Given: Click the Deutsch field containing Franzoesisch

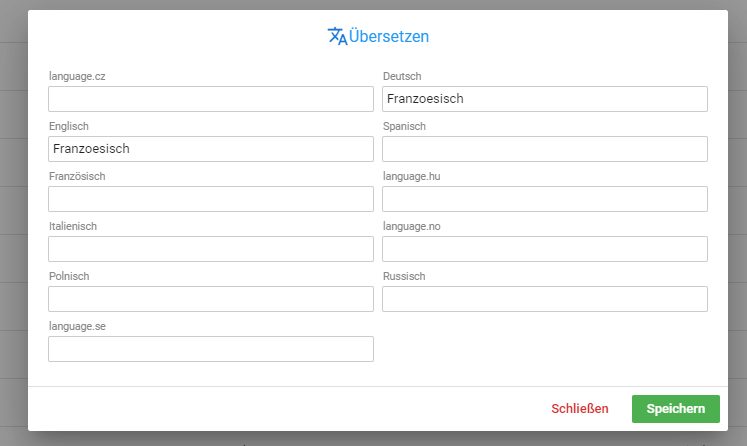Looking at the screenshot, I should pos(545,99).
